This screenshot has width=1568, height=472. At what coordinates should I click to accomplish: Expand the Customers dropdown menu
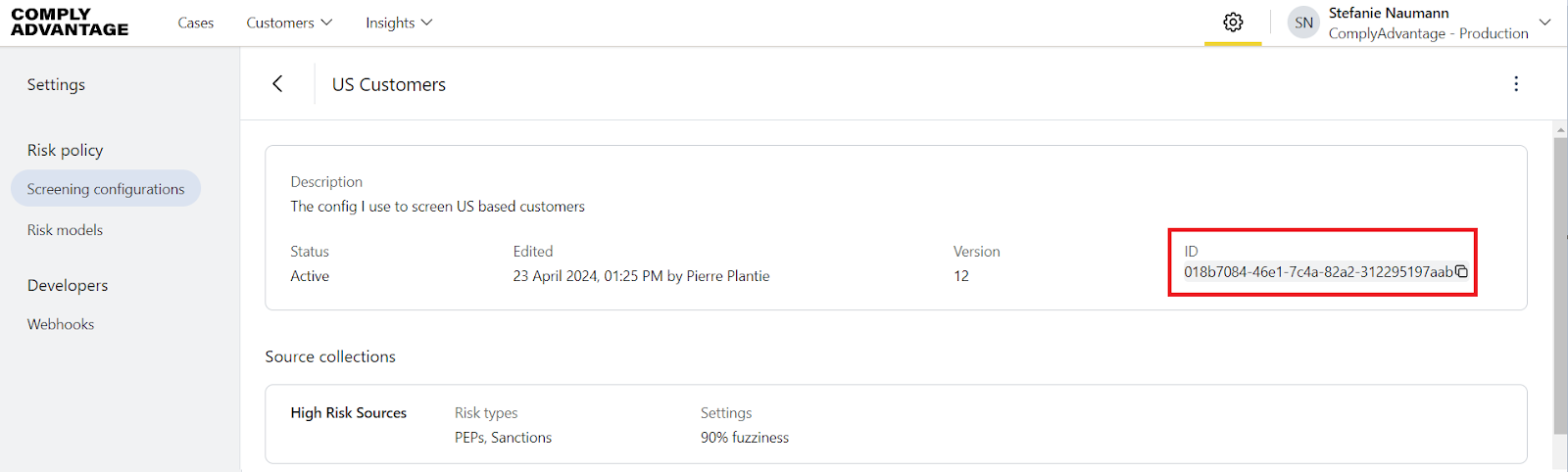(289, 23)
